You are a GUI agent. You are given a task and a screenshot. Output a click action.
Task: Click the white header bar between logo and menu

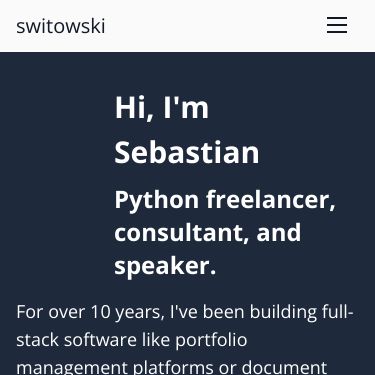point(216,26)
